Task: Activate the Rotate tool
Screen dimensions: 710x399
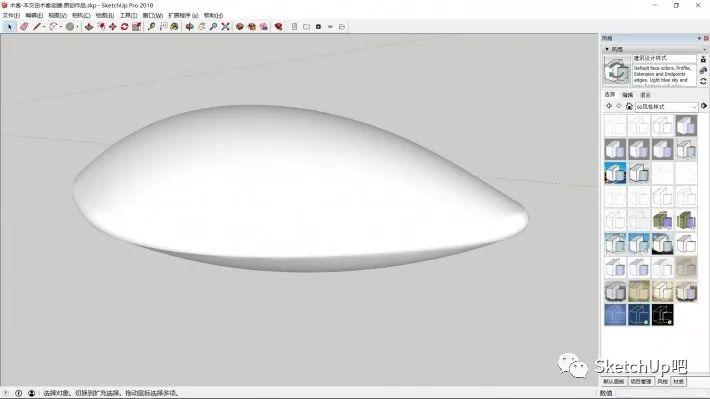Action: [x=125, y=27]
